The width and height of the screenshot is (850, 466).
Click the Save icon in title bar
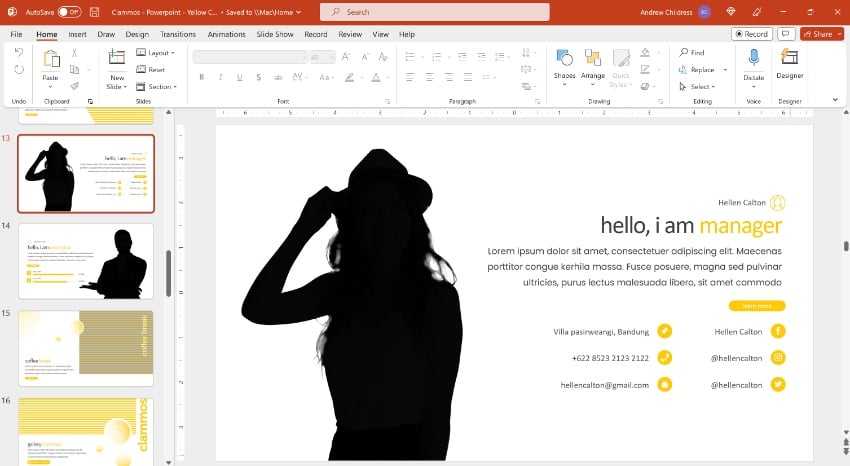tap(94, 12)
